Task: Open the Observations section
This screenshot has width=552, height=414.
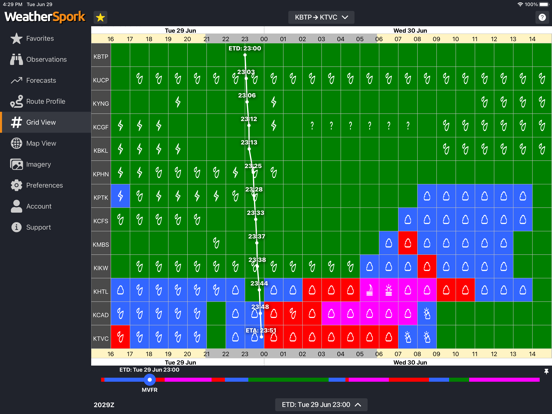Action: click(x=45, y=59)
